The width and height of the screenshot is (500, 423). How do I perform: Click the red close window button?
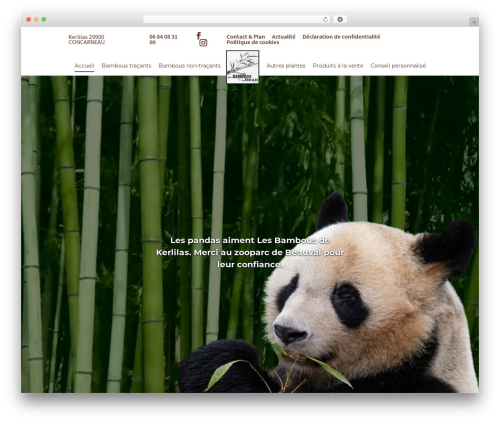coord(29,20)
